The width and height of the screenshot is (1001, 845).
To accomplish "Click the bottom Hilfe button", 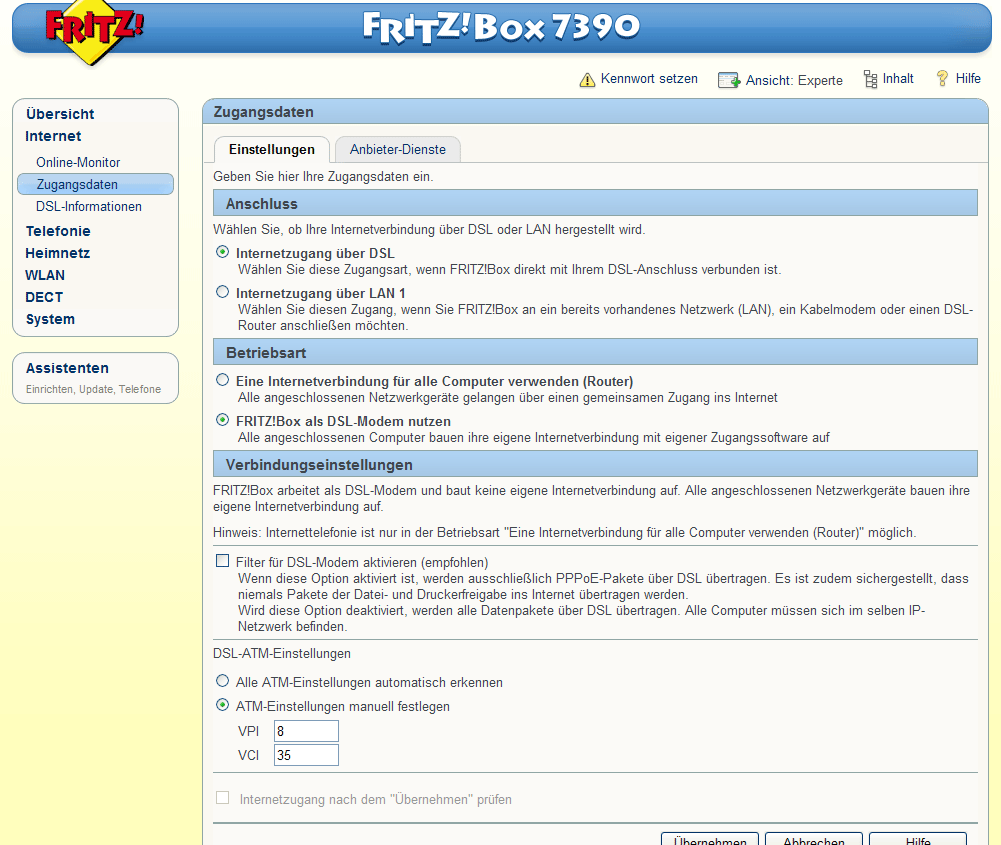I will [918, 839].
